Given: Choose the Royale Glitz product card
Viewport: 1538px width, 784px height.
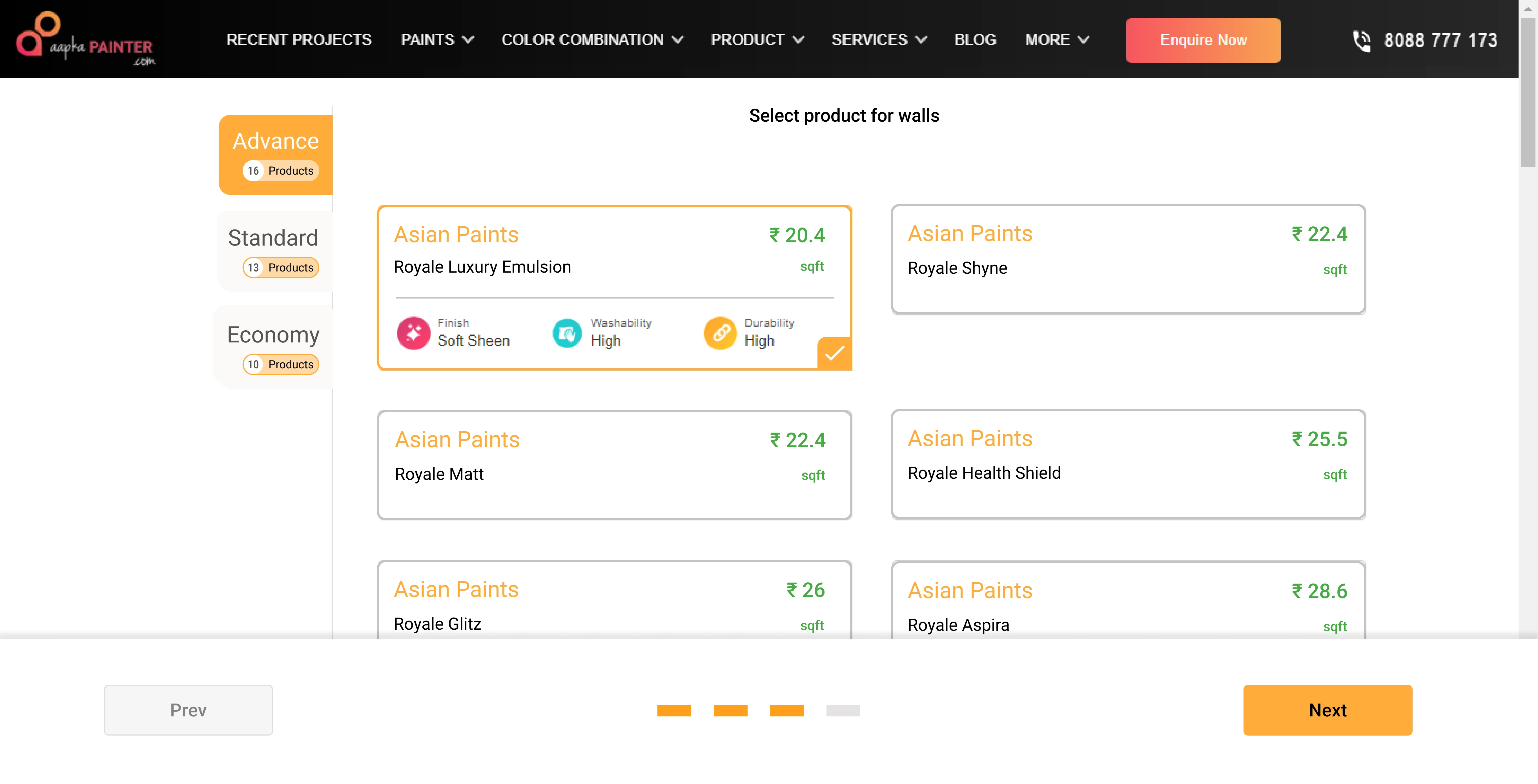Looking at the screenshot, I should [614, 599].
